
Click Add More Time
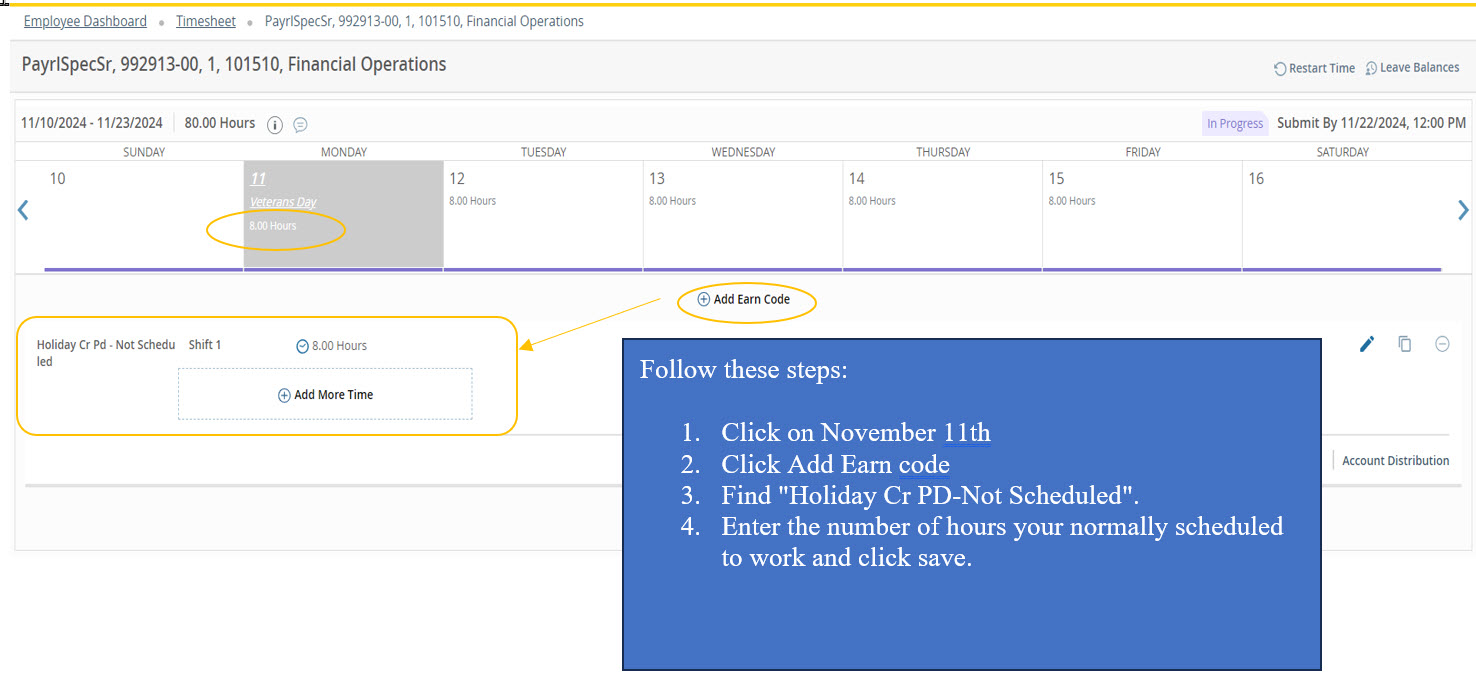(x=325, y=395)
